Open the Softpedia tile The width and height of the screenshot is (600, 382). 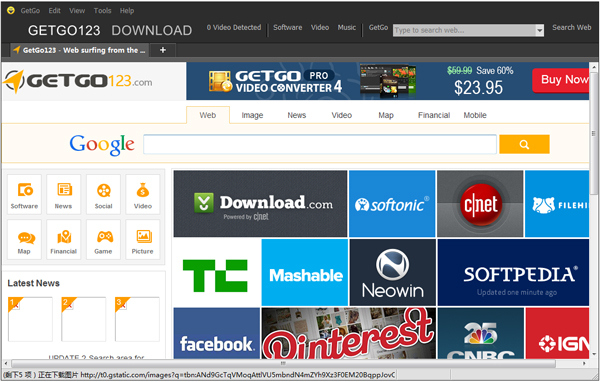[513, 273]
